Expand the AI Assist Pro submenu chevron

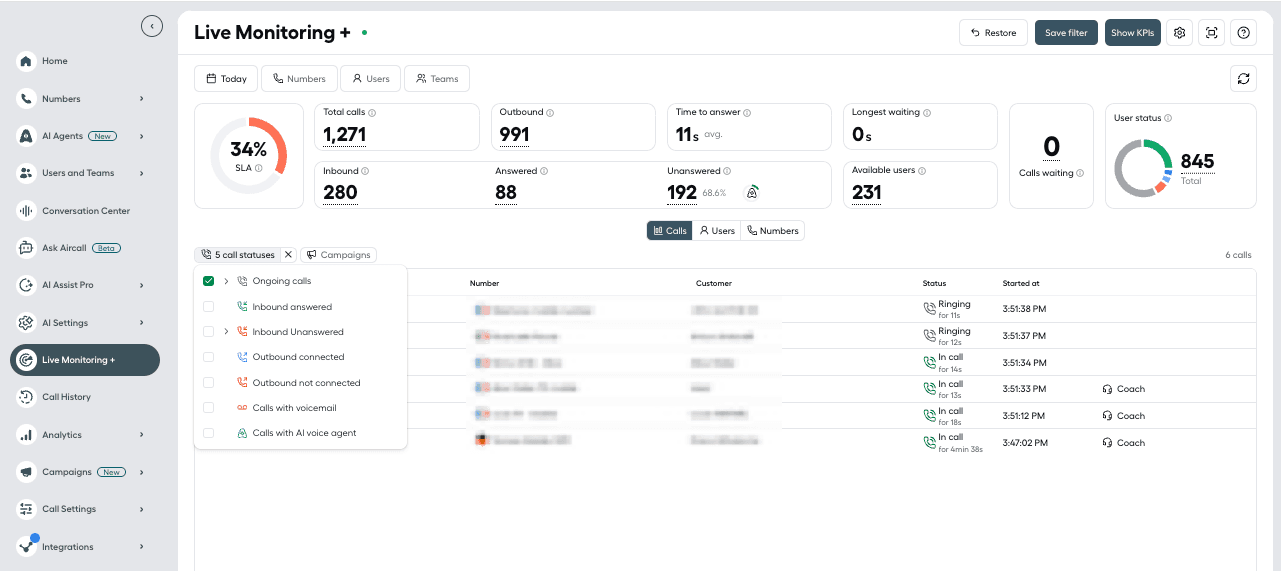click(141, 285)
